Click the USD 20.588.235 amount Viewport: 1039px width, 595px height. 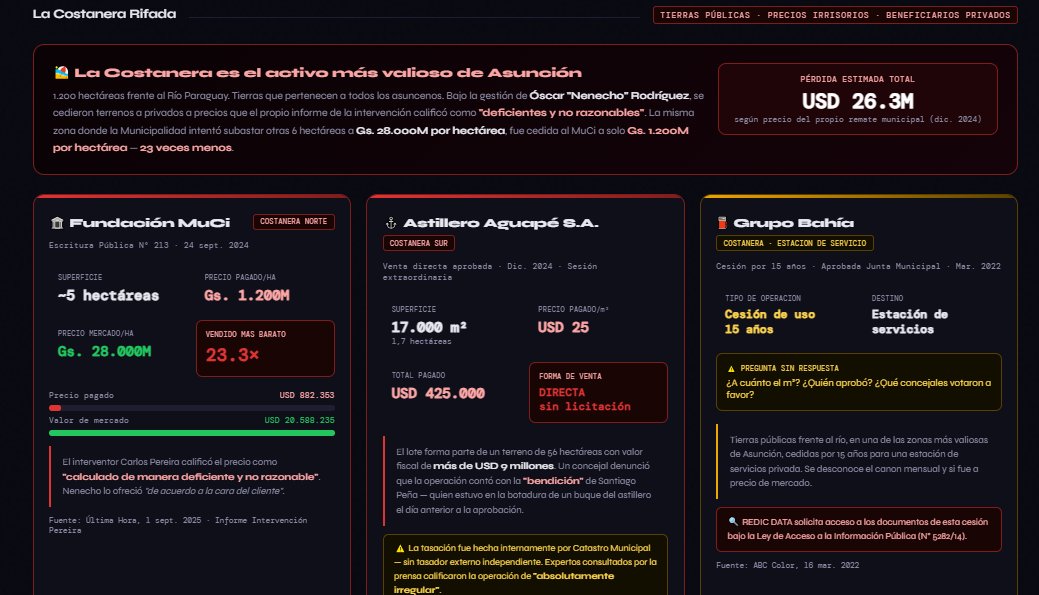coord(300,420)
